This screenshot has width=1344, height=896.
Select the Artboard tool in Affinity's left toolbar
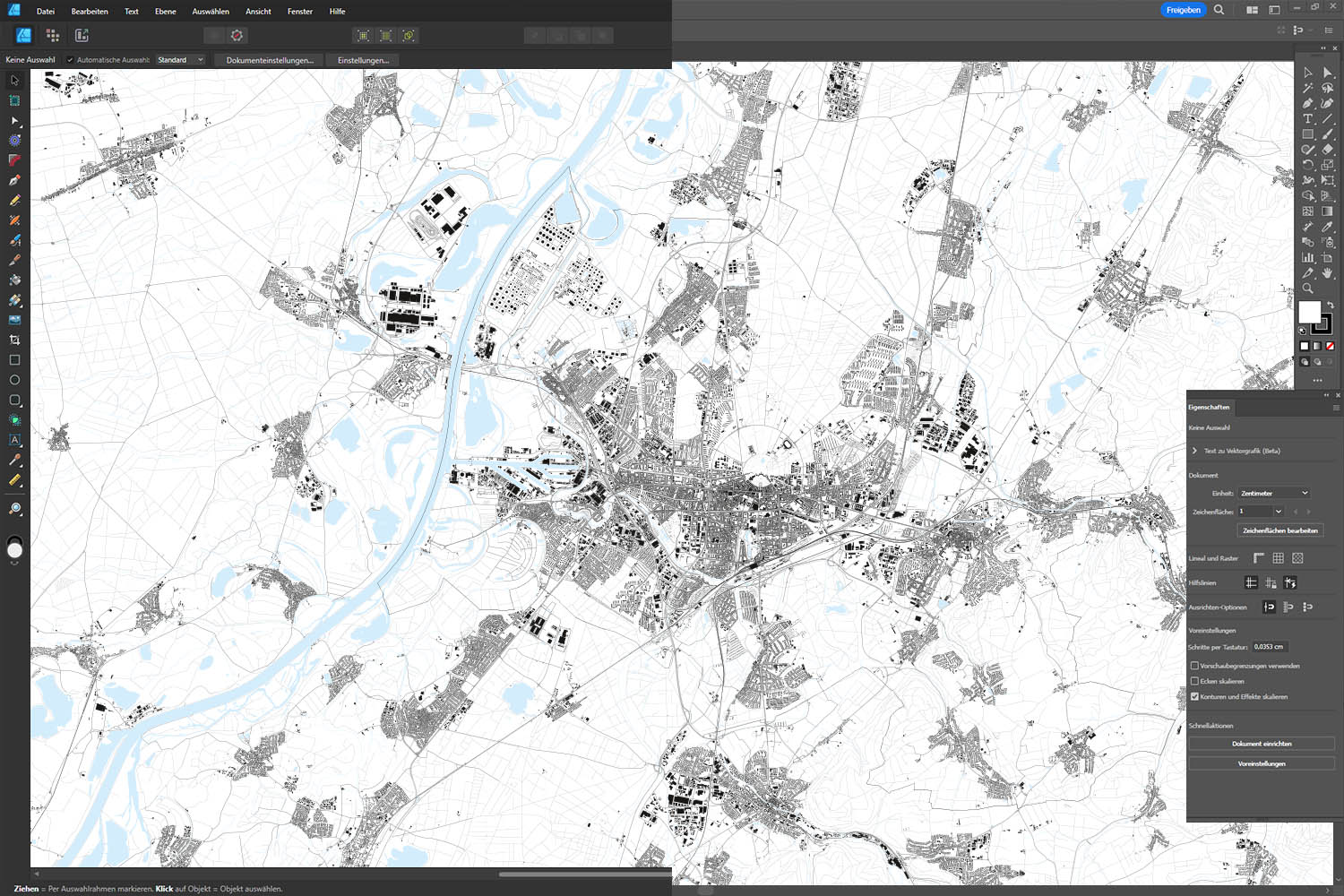pos(14,100)
